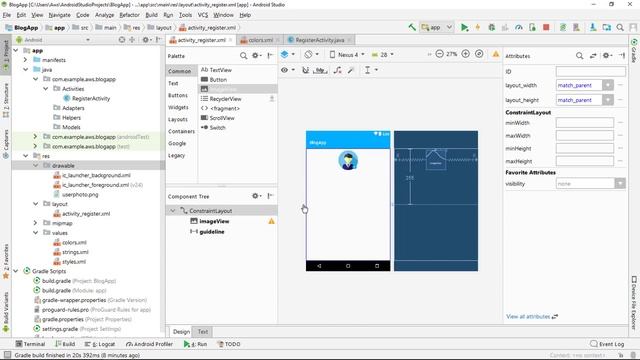The width and height of the screenshot is (640, 360).
Task: Click the imageView warning icon
Action: point(271,221)
